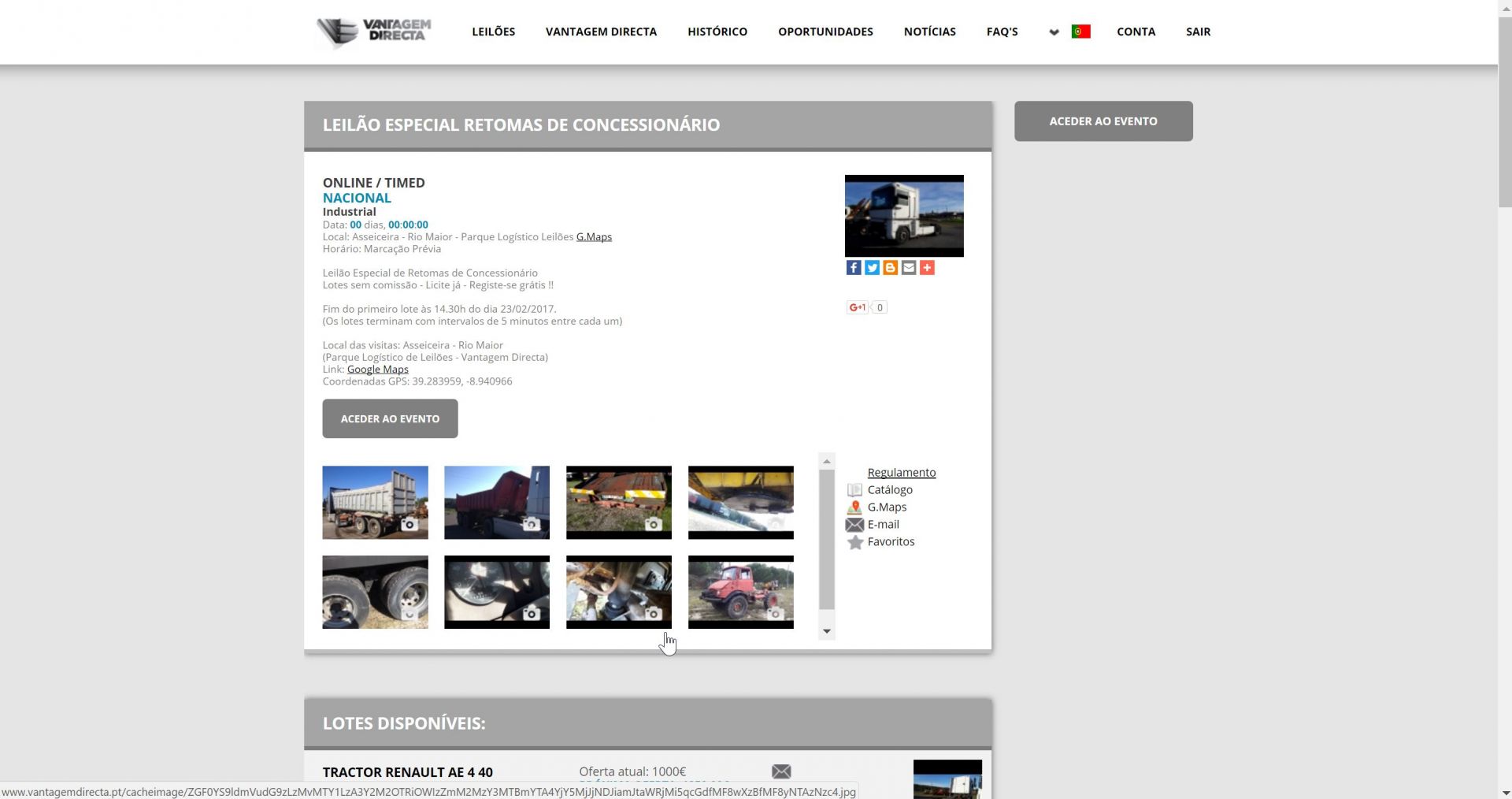Share auction via email icon
1512x799 pixels.
click(909, 268)
